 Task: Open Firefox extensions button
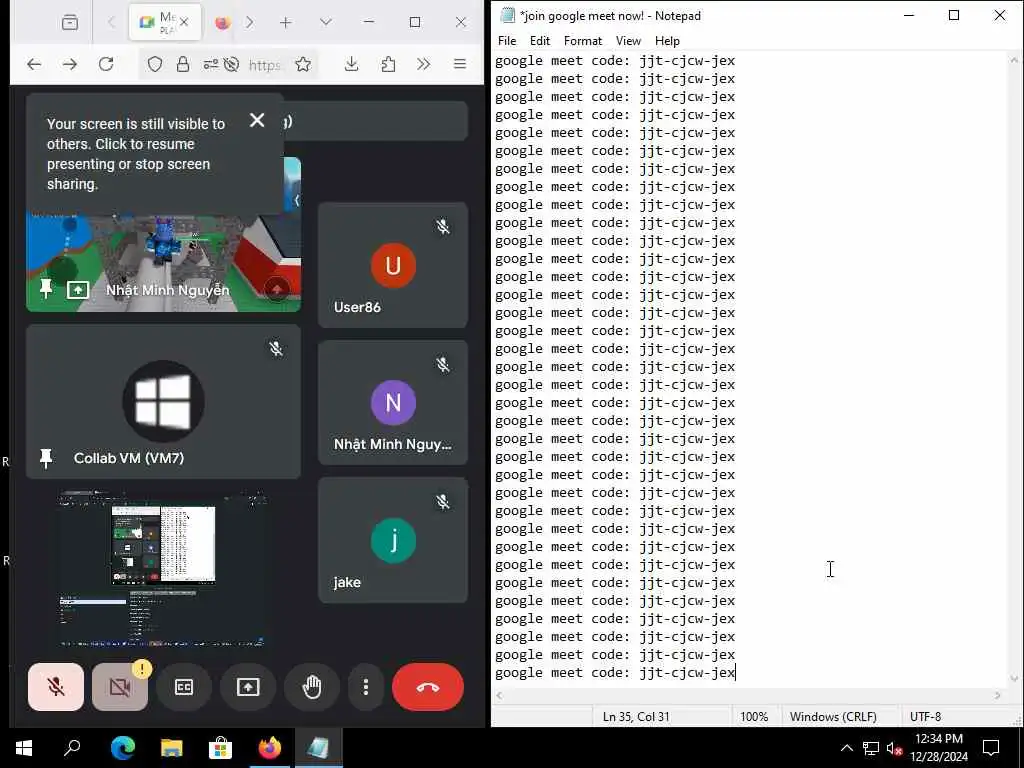(388, 64)
